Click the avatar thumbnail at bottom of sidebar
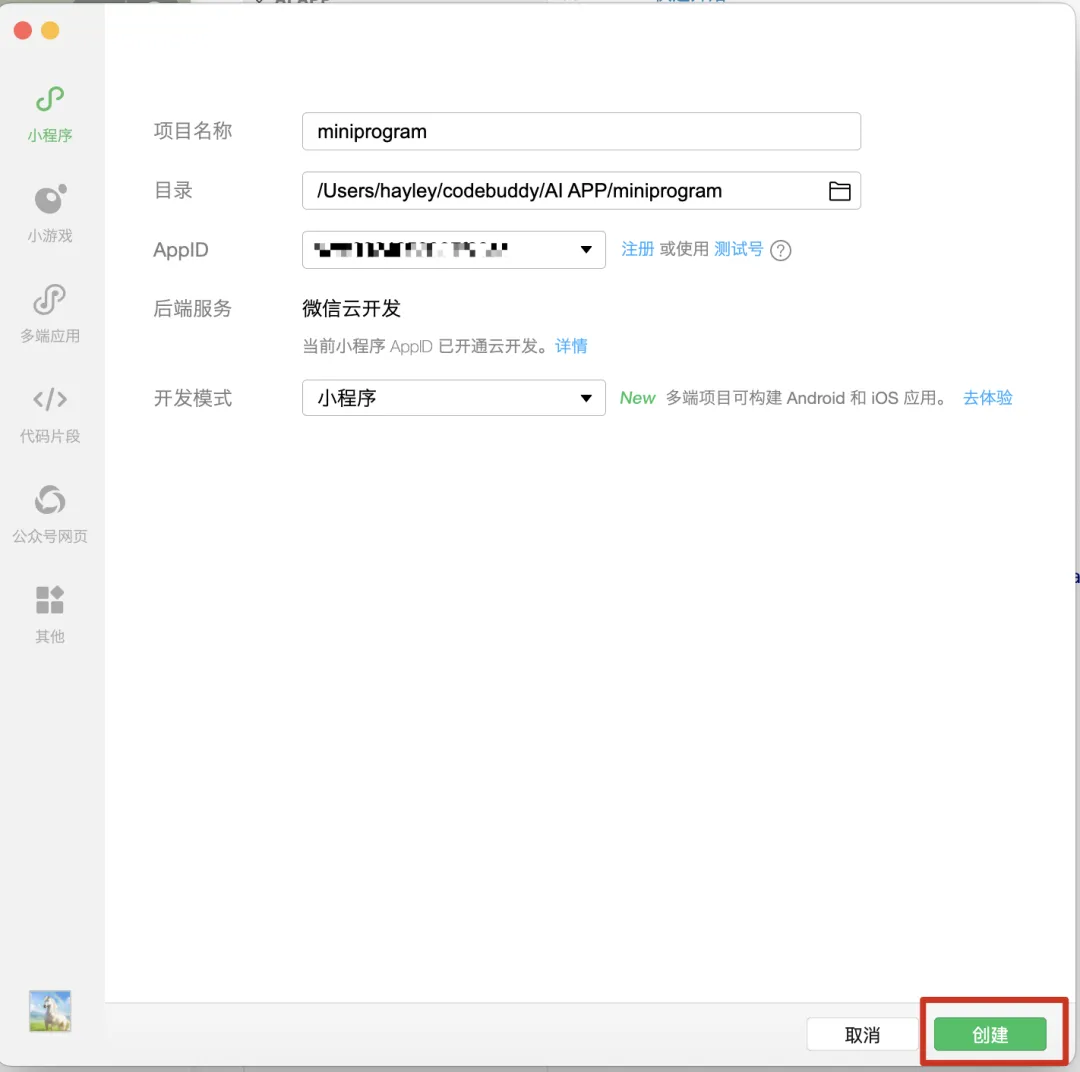1080x1072 pixels. click(x=49, y=1010)
